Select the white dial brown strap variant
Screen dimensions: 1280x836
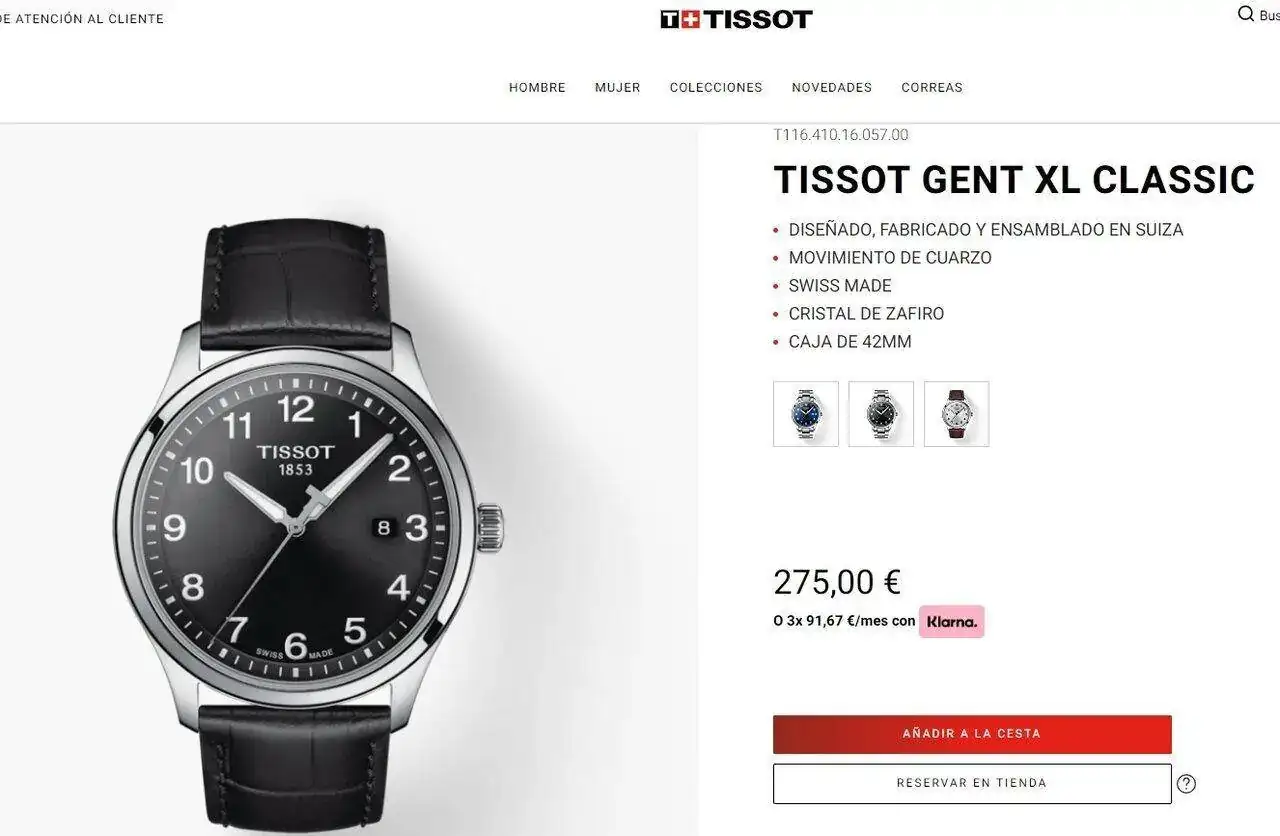click(956, 414)
